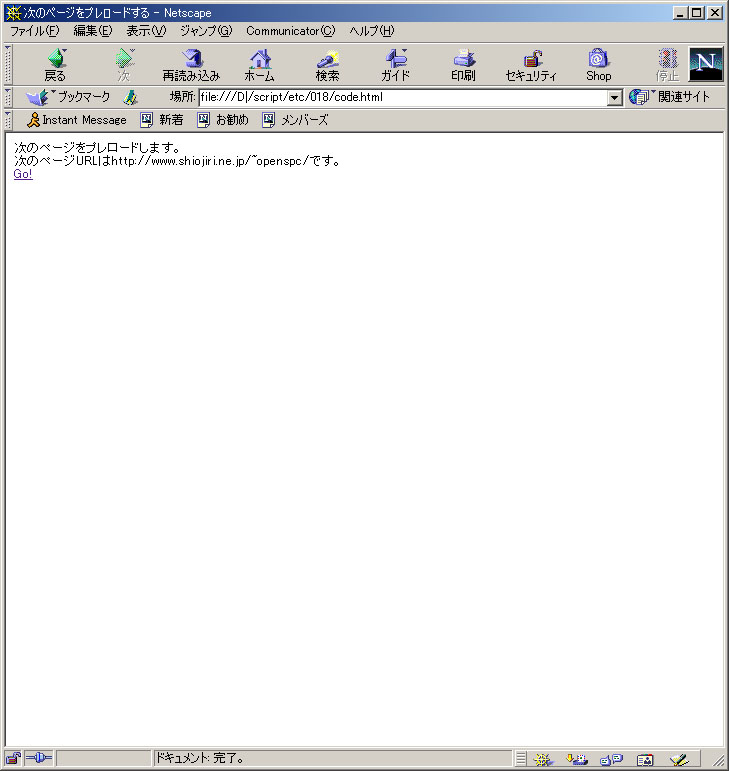Screen dimensions: 729x771
Task: Click the text 次のページをプレロードします。
Action: [x=97, y=148]
